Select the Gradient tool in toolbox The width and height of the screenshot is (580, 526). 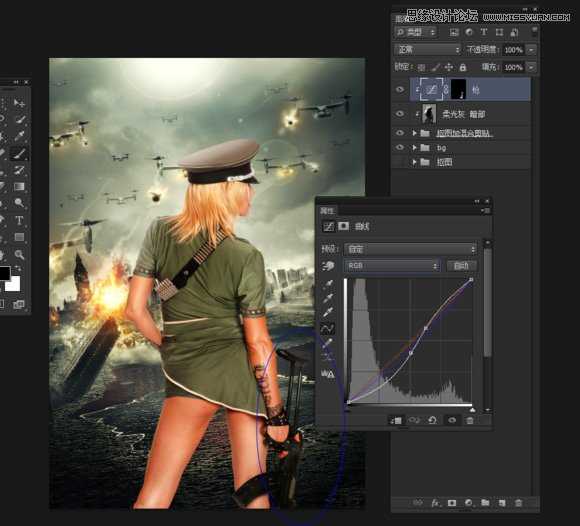click(x=19, y=186)
